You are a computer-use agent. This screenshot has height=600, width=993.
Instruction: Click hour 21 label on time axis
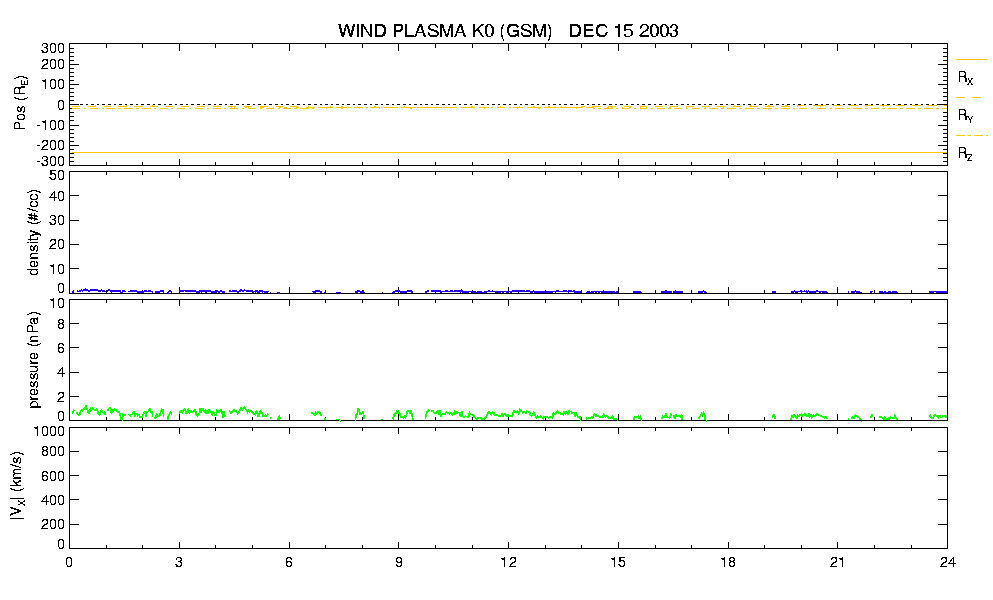[838, 562]
